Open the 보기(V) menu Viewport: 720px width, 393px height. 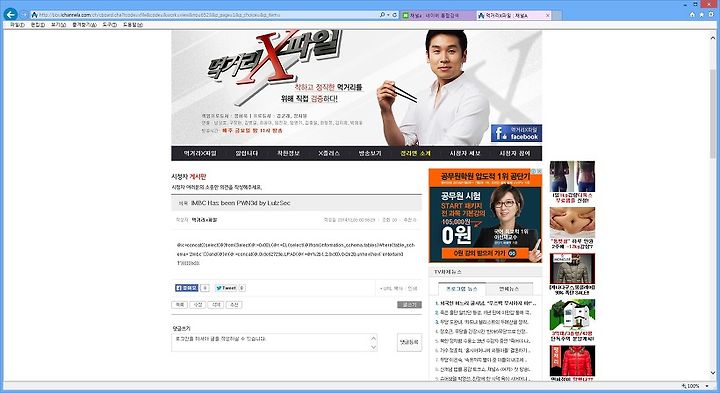click(58, 25)
